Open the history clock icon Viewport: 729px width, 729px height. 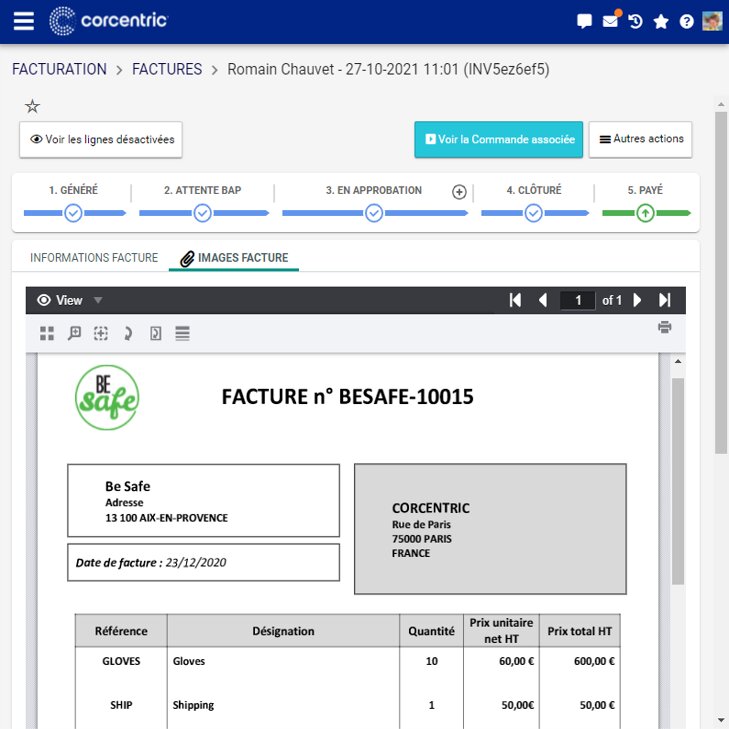tap(635, 21)
